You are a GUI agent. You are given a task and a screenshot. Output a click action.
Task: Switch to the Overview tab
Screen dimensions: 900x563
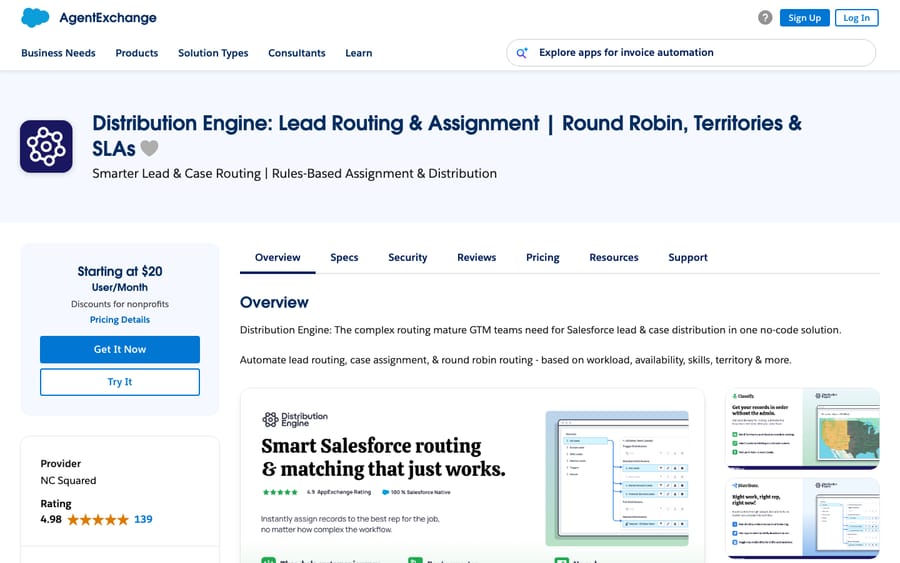click(x=278, y=258)
